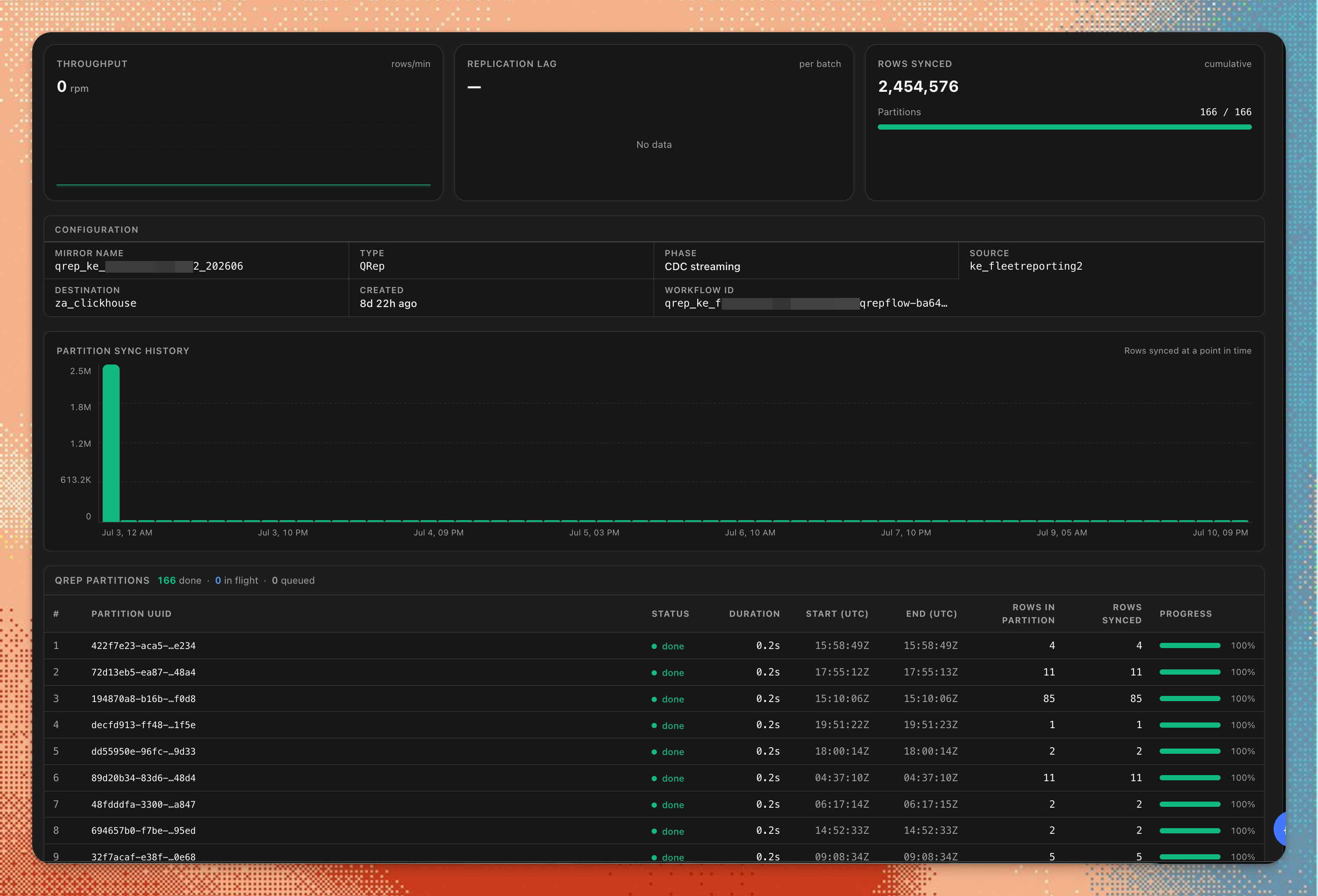Click the cumulative label in Rows Synced
This screenshot has height=896, width=1318.
click(1228, 64)
